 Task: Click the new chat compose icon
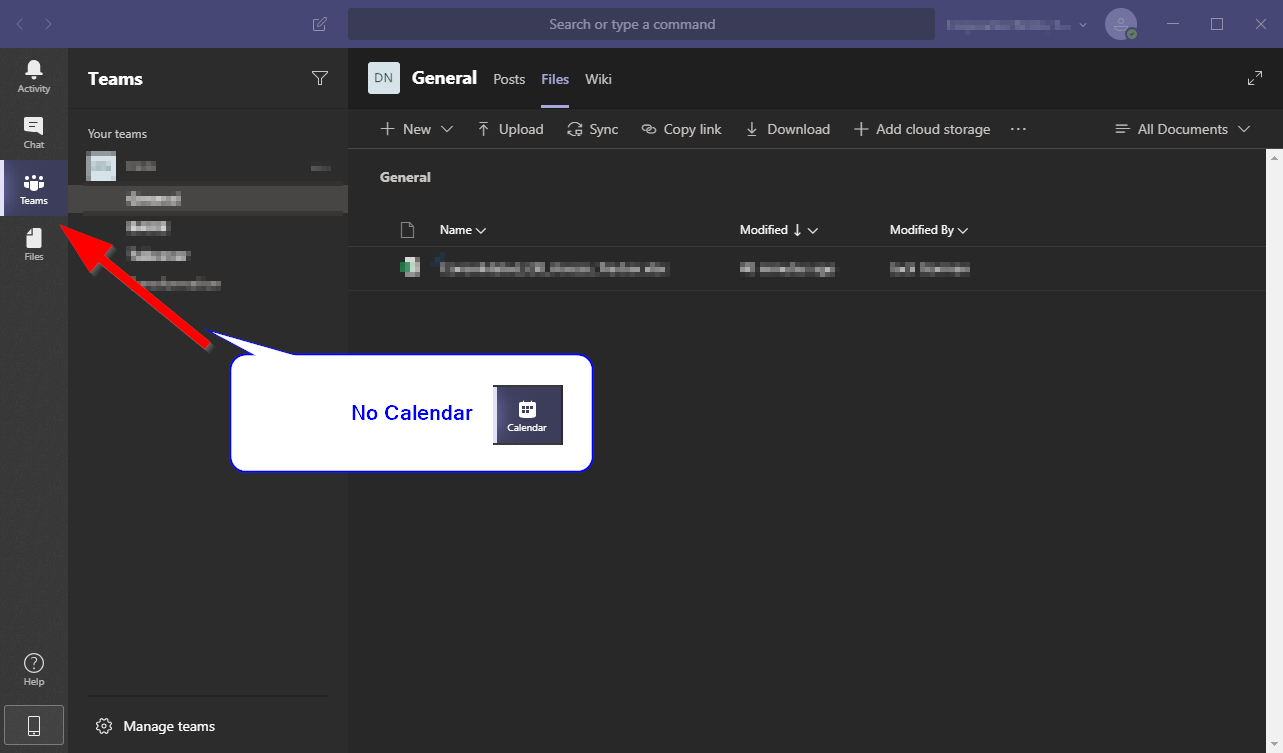click(320, 24)
